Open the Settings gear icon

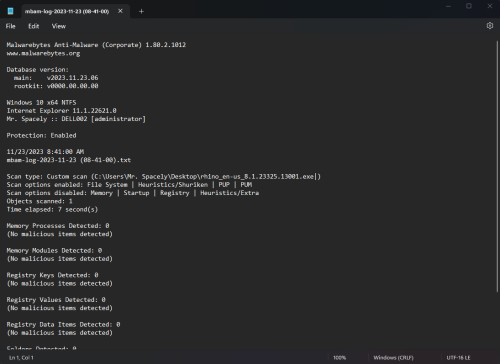tap(490, 26)
